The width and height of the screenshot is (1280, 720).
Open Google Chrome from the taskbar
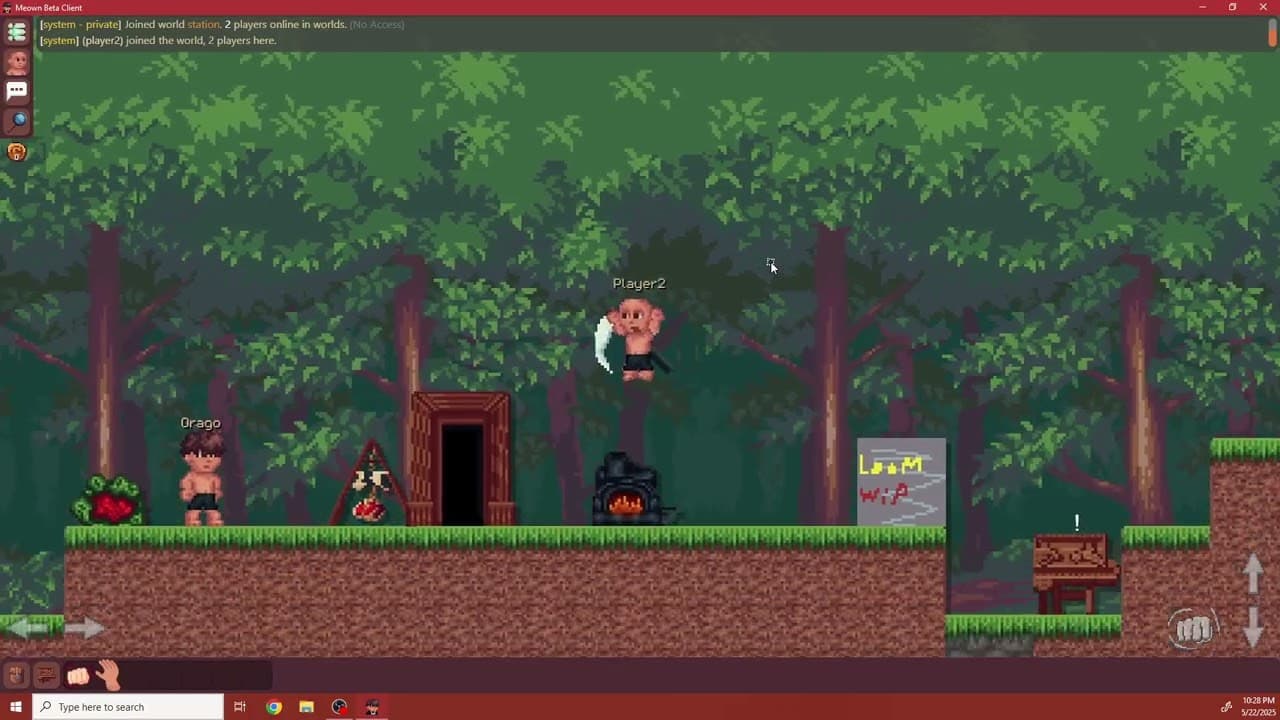tap(273, 707)
